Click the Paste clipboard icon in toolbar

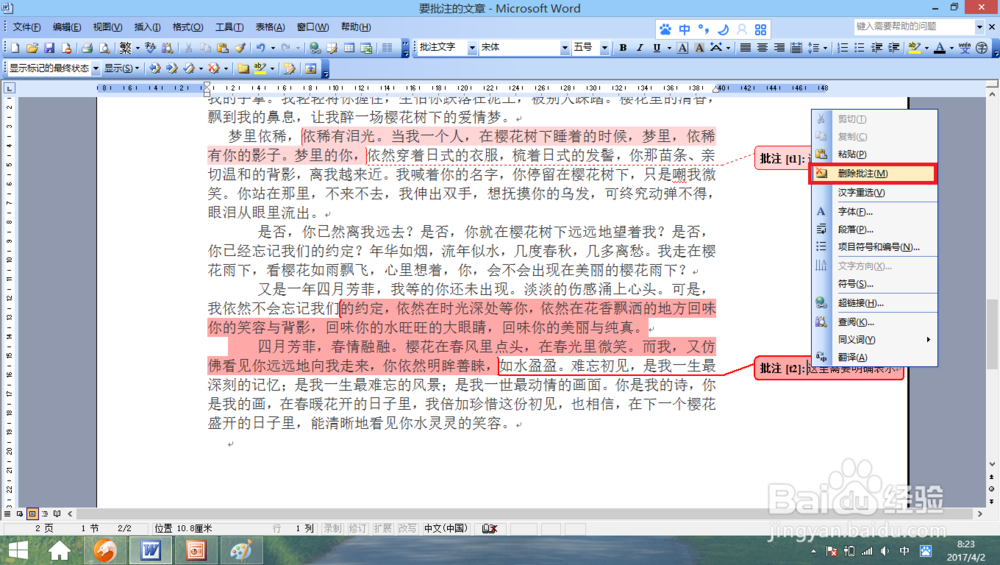(x=223, y=48)
